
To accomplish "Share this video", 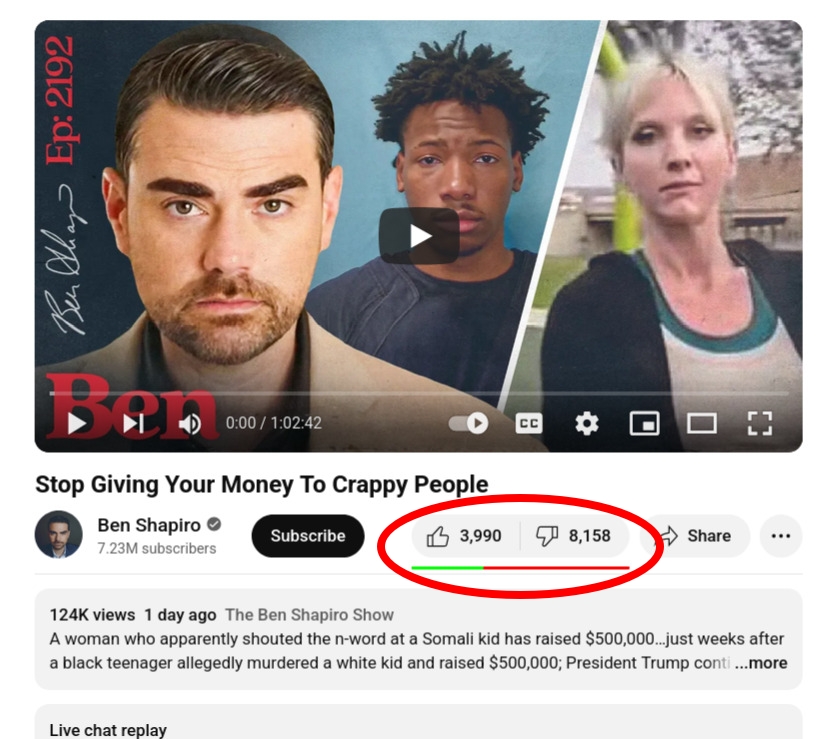I will pos(695,536).
